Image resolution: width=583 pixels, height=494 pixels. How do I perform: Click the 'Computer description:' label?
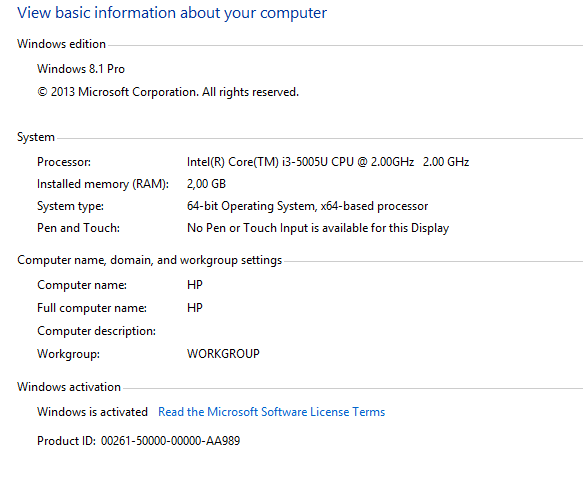tap(96, 331)
